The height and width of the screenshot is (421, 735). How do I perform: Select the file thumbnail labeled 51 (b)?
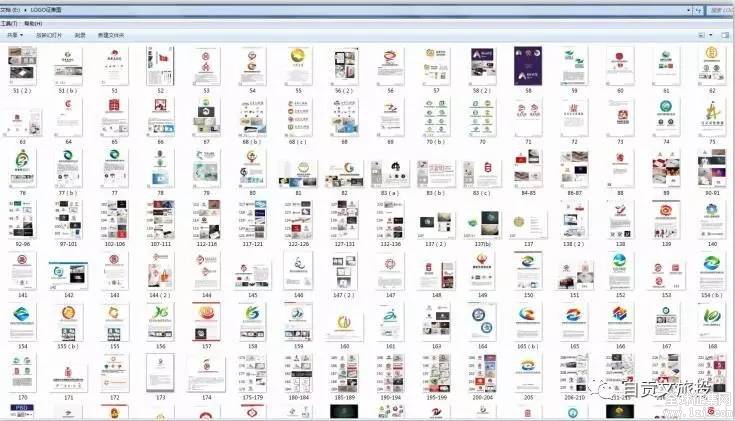68,66
